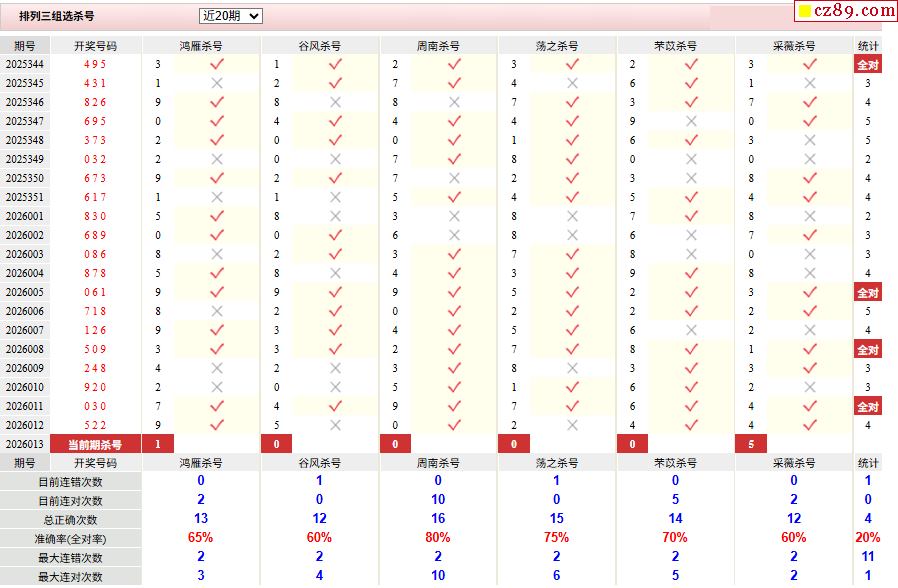
Task: Open the 近20期 period dropdown
Action: tap(230, 16)
